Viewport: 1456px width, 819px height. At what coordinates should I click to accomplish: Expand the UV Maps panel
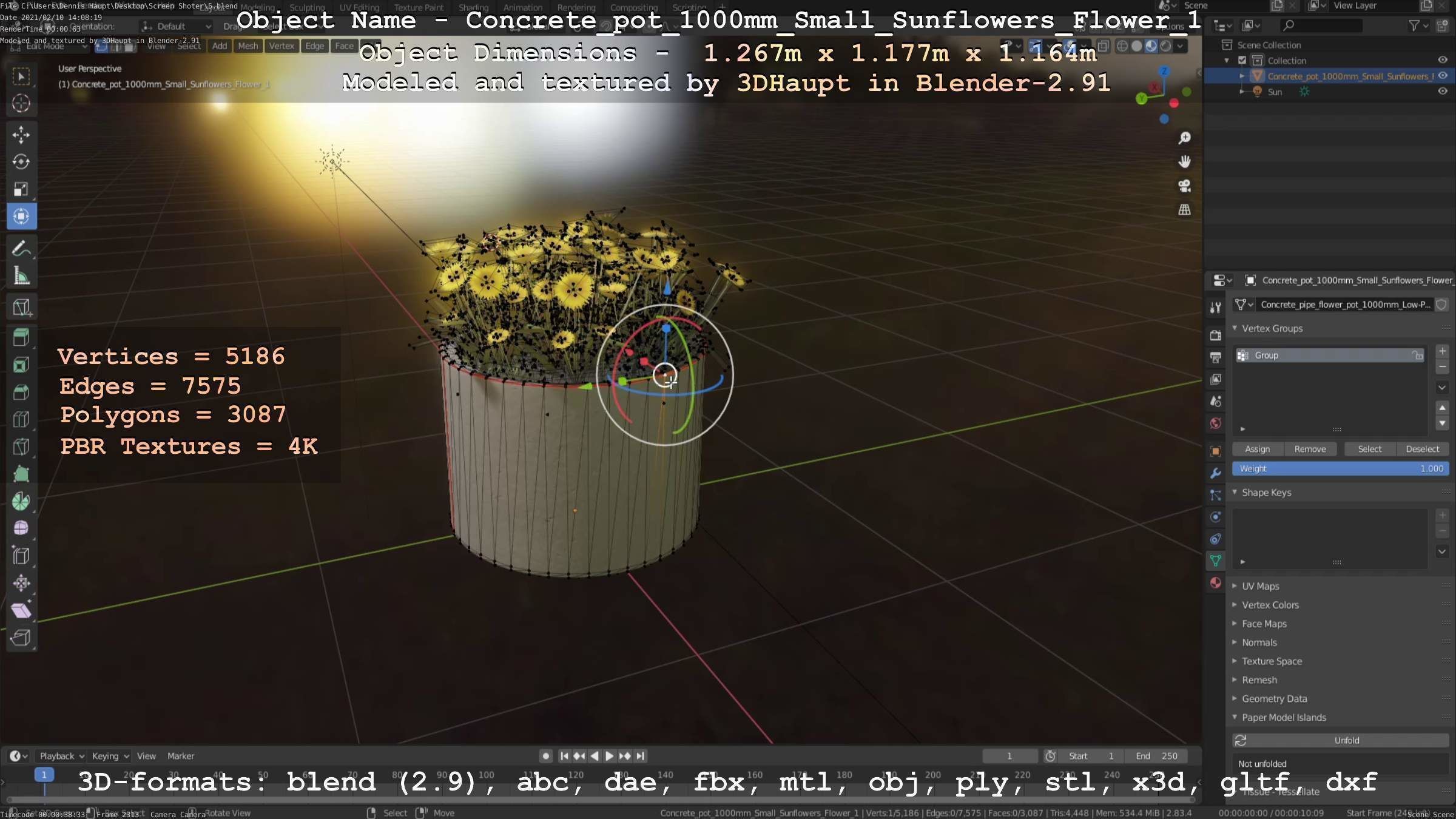[1235, 586]
